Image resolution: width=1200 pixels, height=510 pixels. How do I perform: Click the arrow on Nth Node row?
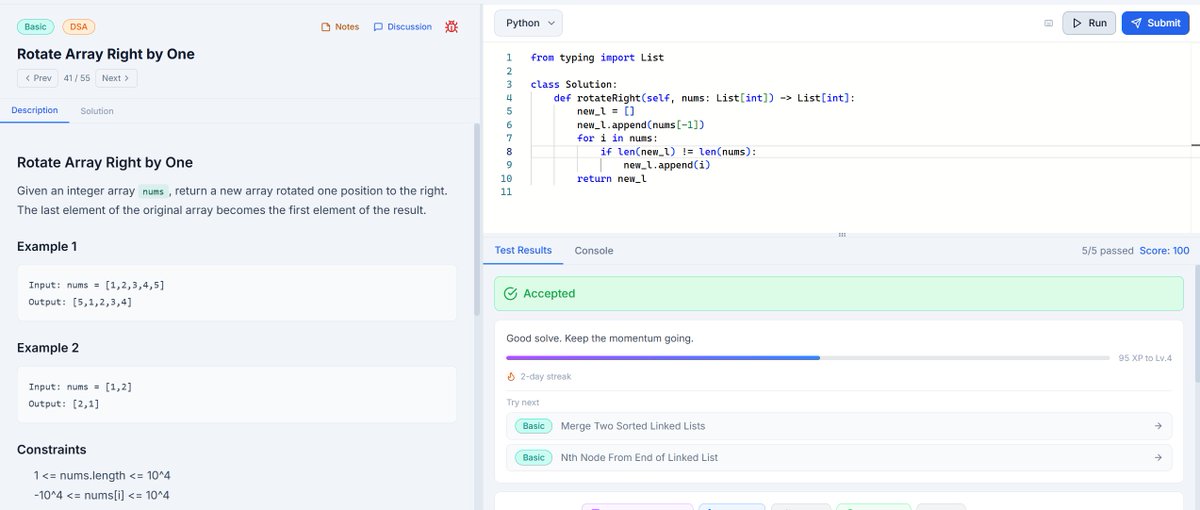tap(1158, 457)
